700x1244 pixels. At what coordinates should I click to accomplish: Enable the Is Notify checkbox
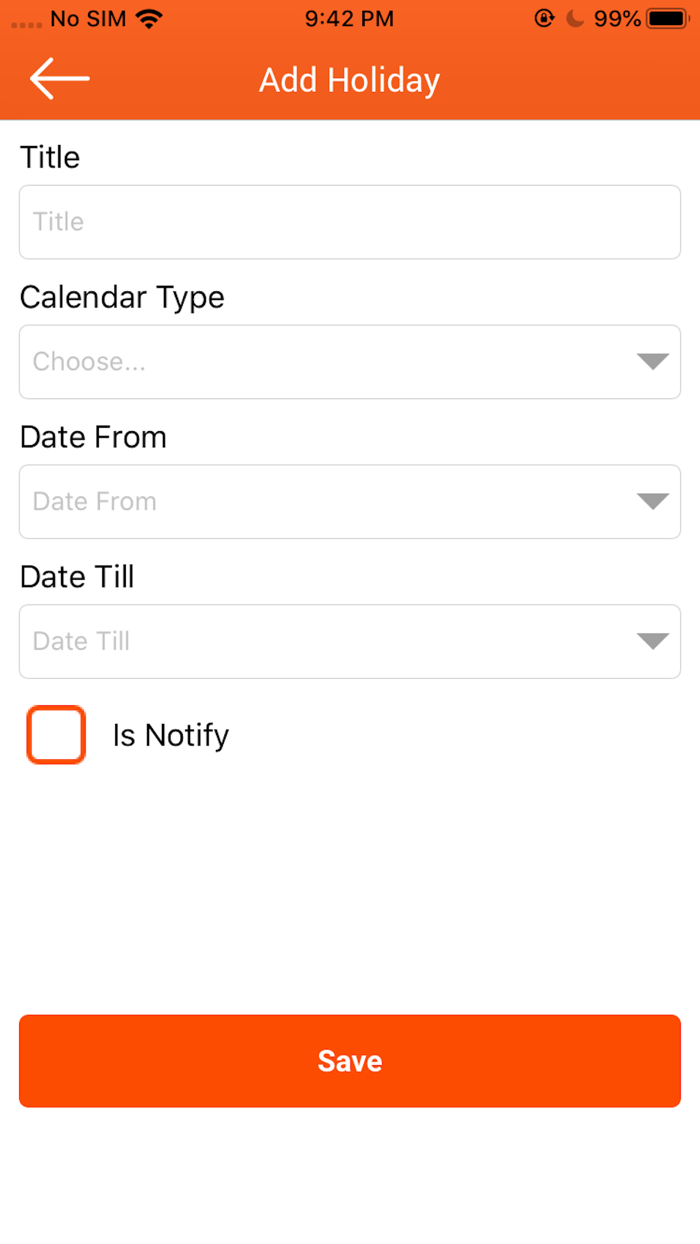(56, 735)
